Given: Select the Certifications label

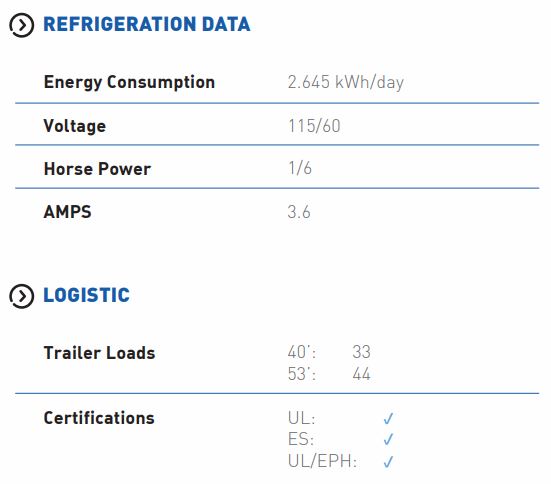Looking at the screenshot, I should 99,418.
